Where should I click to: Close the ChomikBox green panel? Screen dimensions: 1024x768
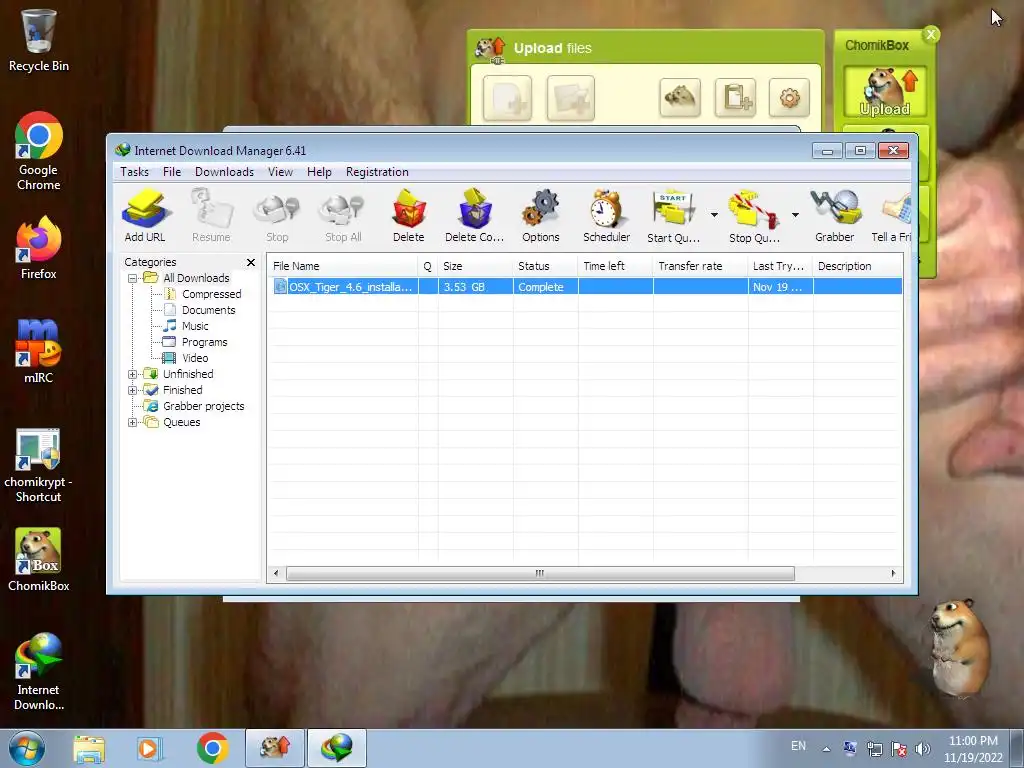point(931,35)
